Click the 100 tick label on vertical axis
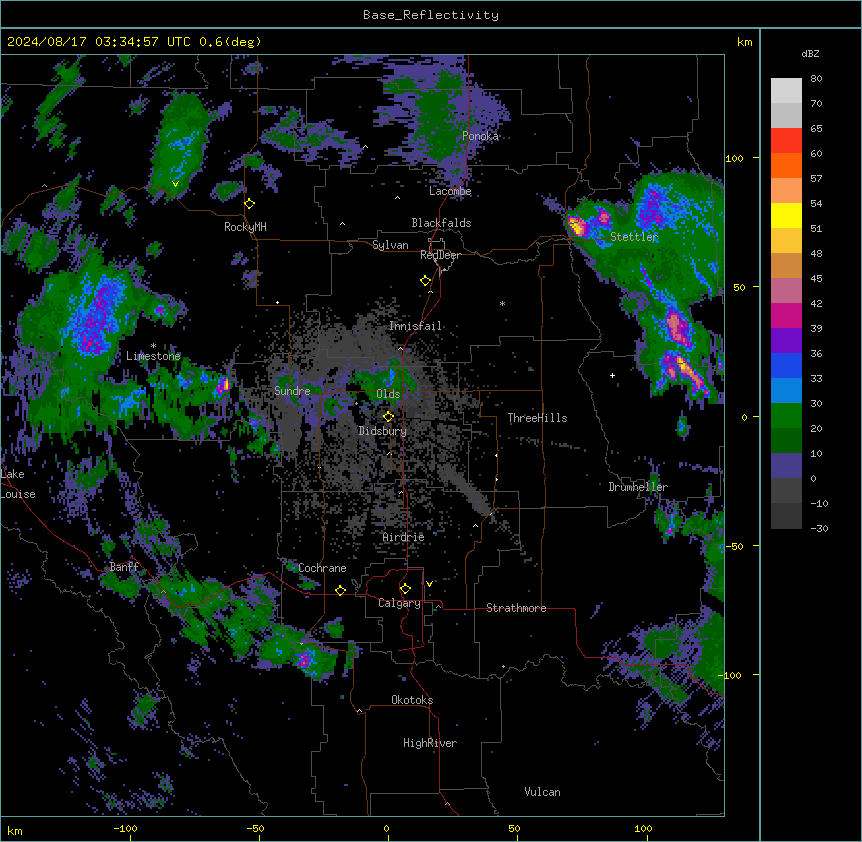This screenshot has height=842, width=862. pyautogui.click(x=734, y=158)
